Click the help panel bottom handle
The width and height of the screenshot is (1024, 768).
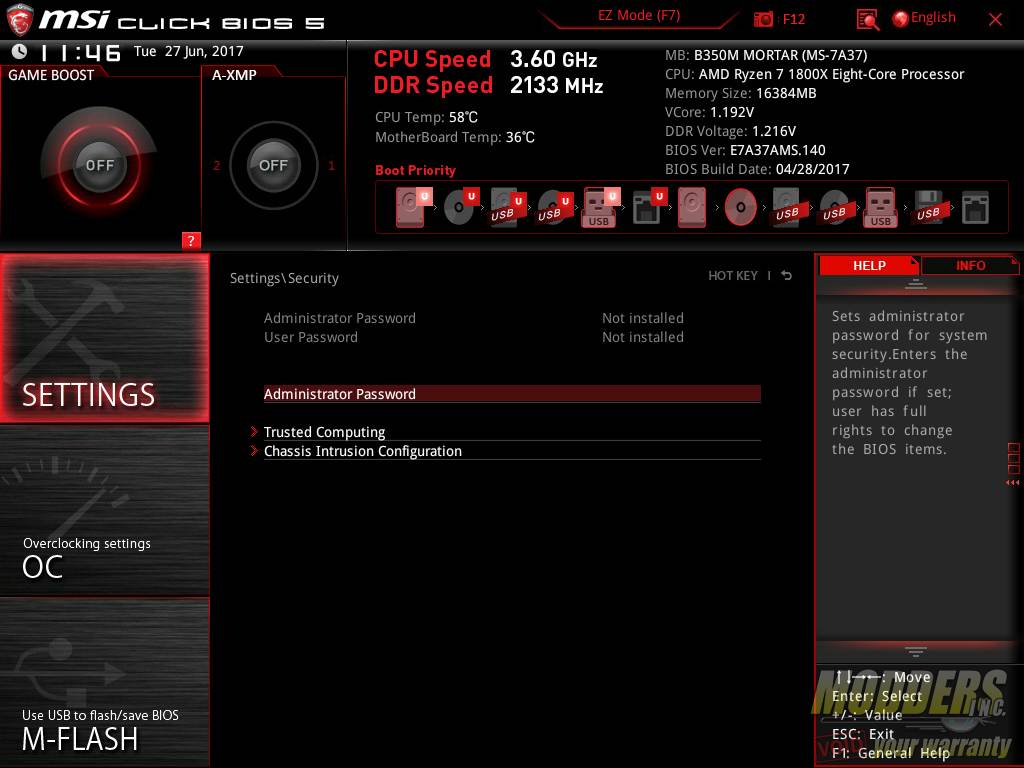click(x=916, y=651)
